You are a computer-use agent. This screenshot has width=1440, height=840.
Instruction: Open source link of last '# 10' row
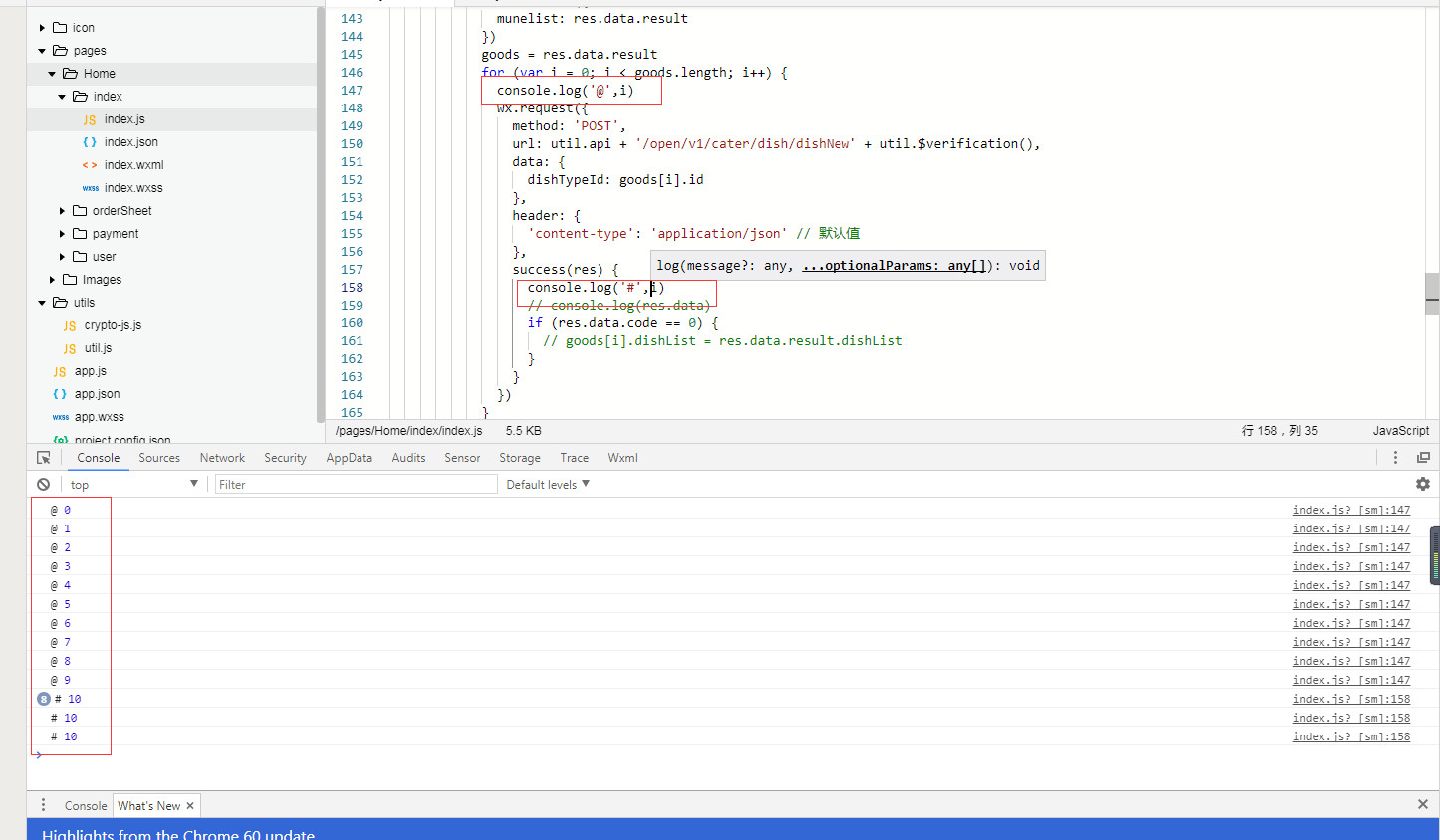(x=1351, y=736)
